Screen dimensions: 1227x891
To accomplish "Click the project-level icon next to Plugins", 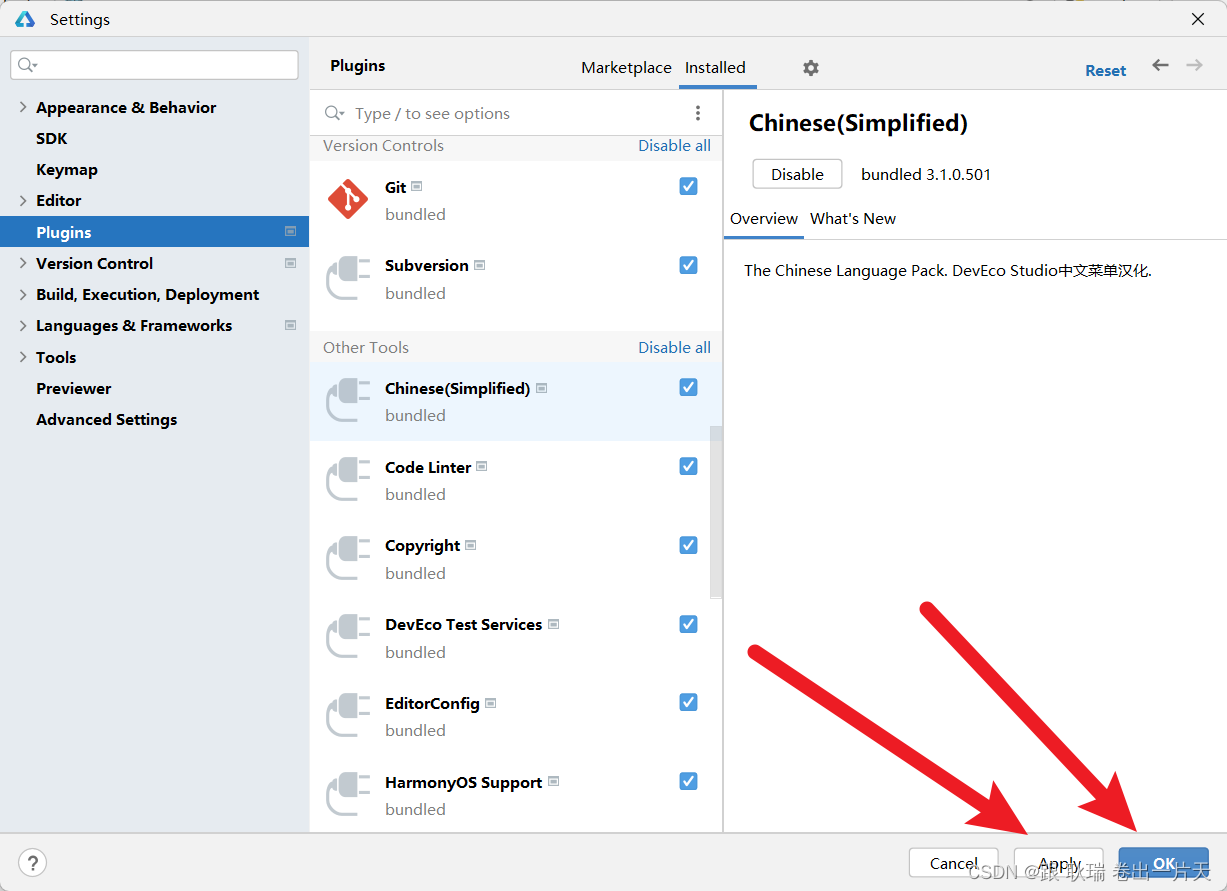I will [x=290, y=231].
